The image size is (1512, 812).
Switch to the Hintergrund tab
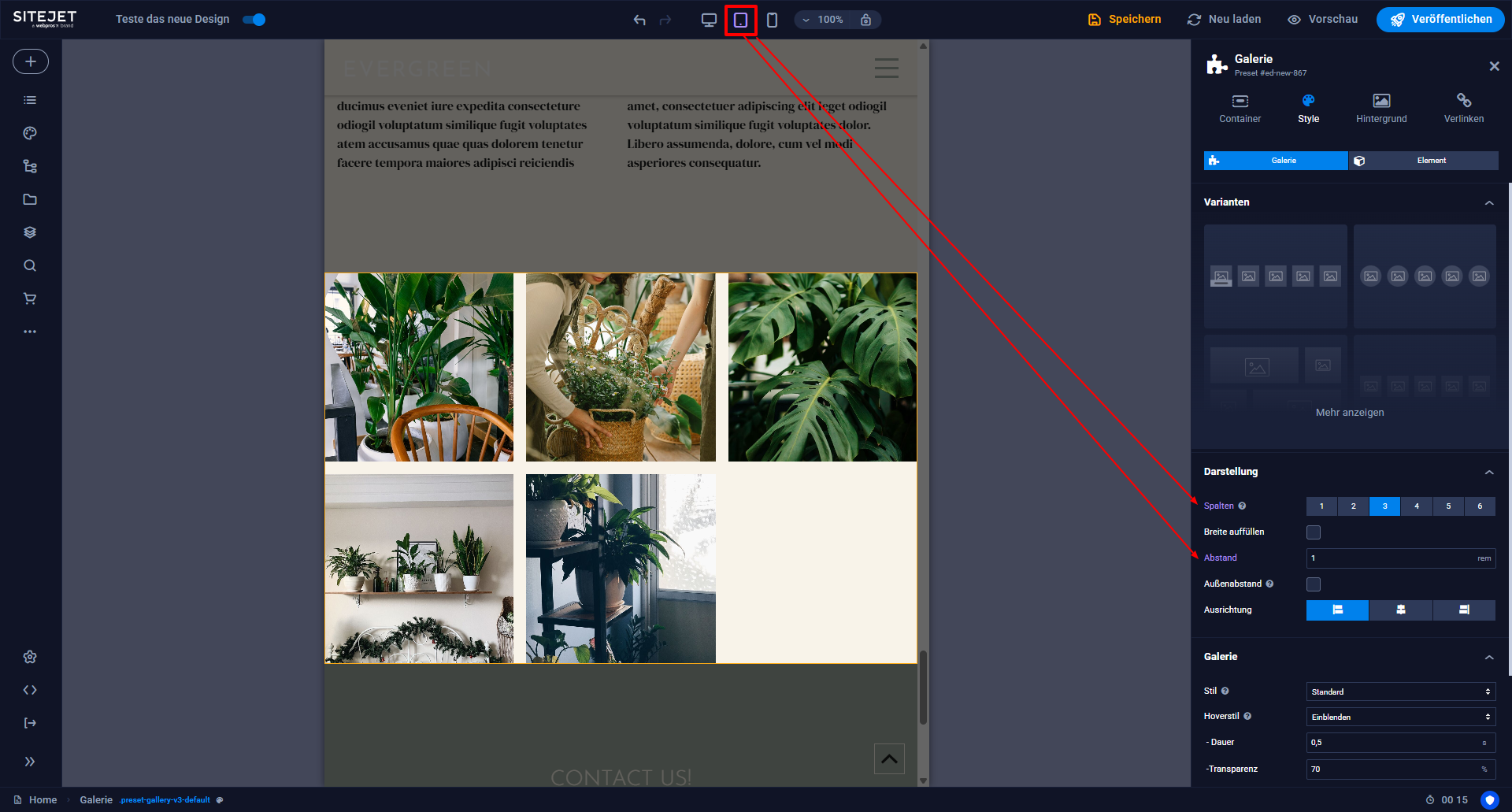1381,109
